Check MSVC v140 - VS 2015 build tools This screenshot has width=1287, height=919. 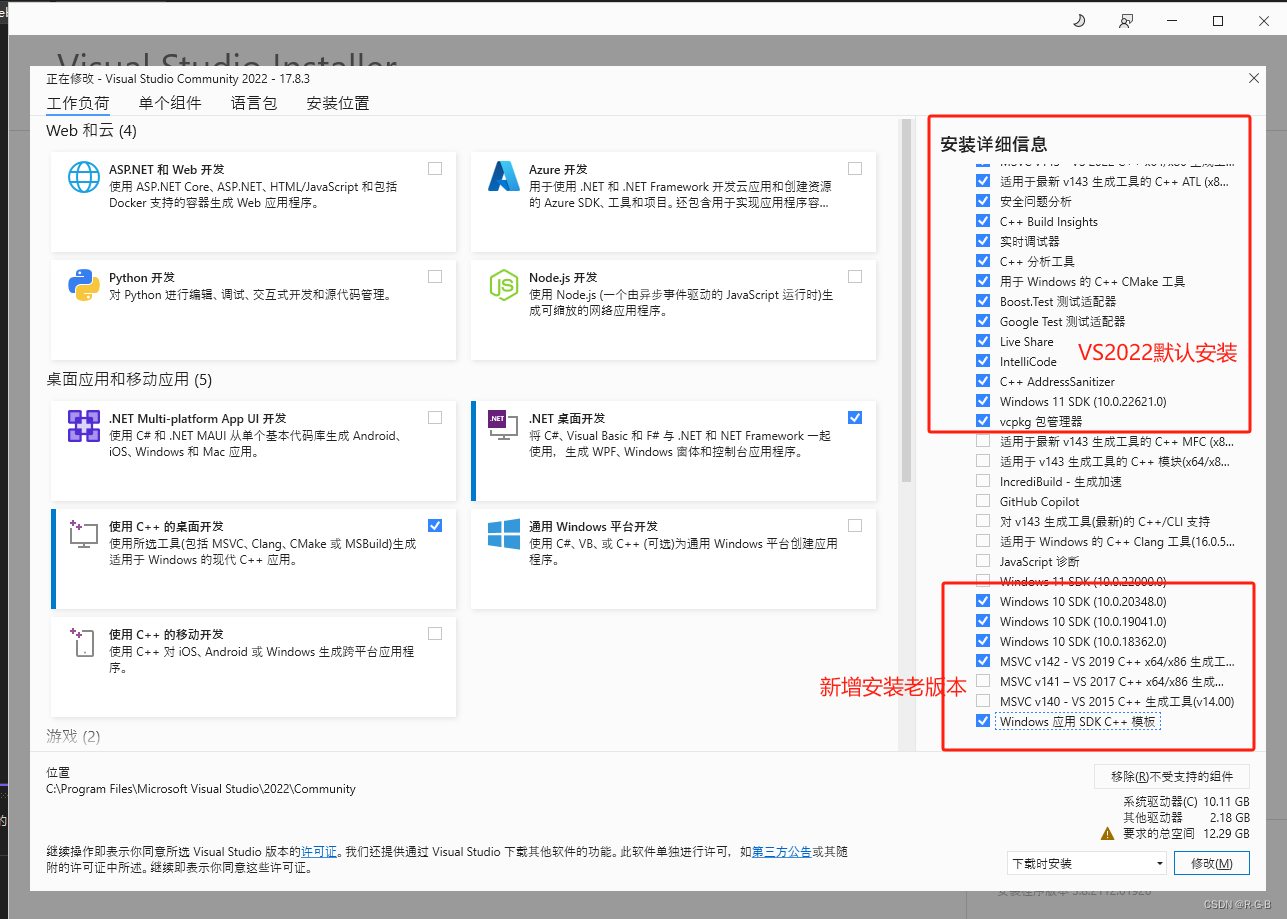tap(983, 701)
